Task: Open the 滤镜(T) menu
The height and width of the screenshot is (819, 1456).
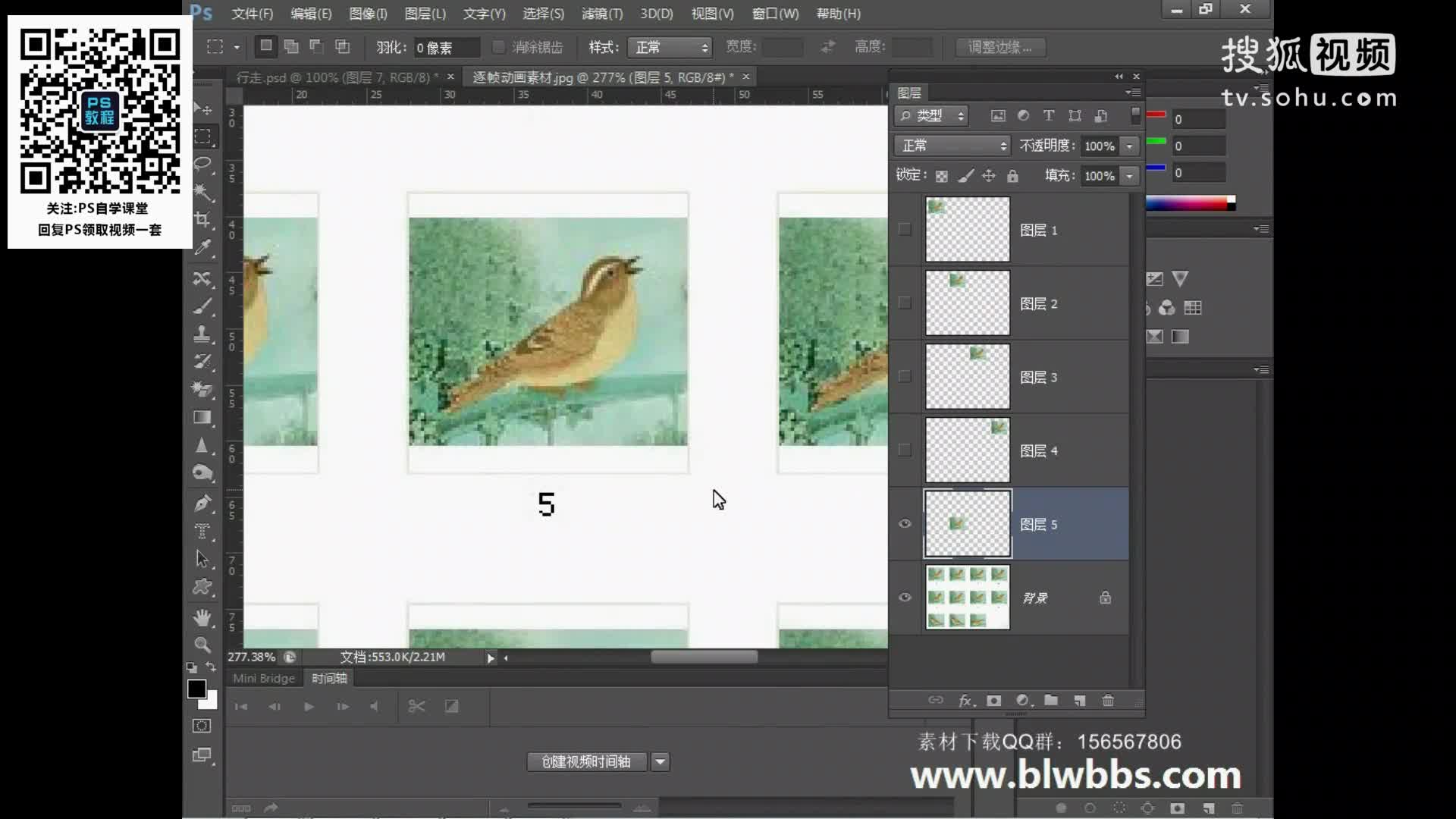Action: tap(602, 14)
